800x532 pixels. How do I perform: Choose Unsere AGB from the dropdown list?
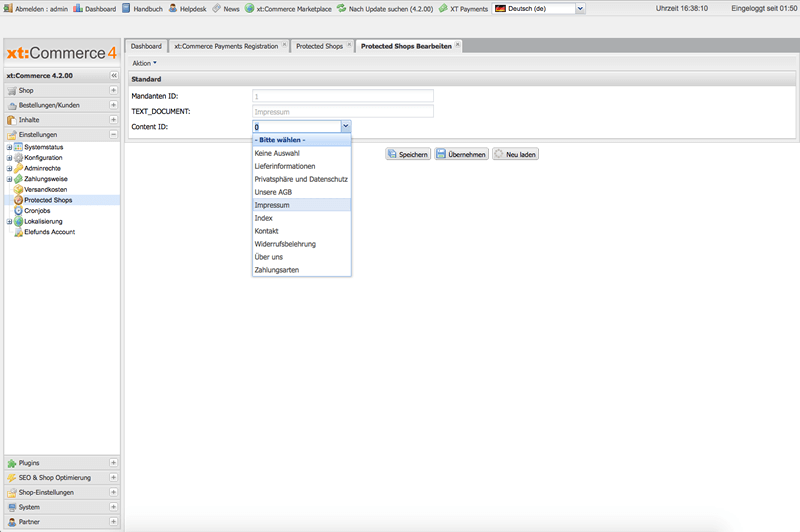302,192
